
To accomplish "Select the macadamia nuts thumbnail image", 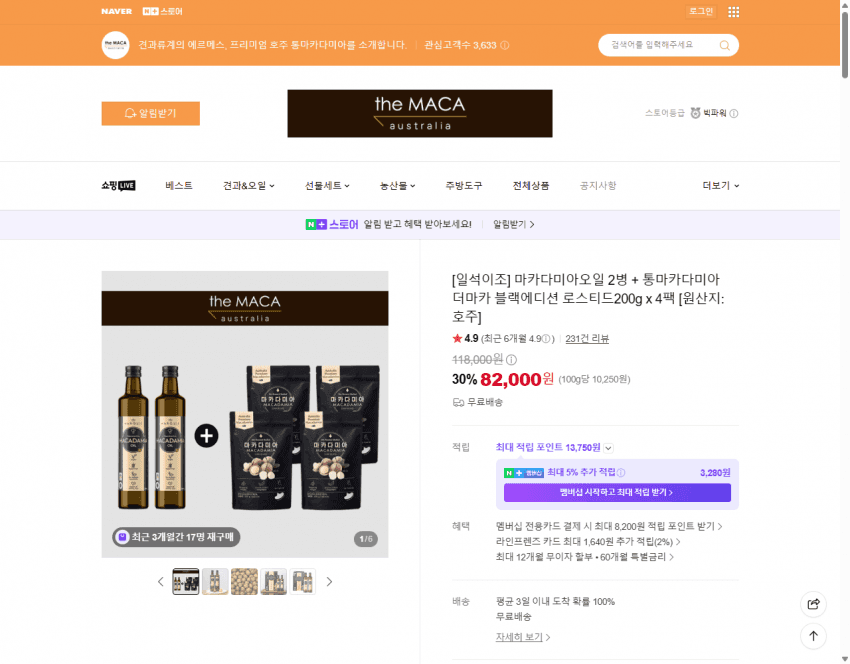I will (x=244, y=582).
